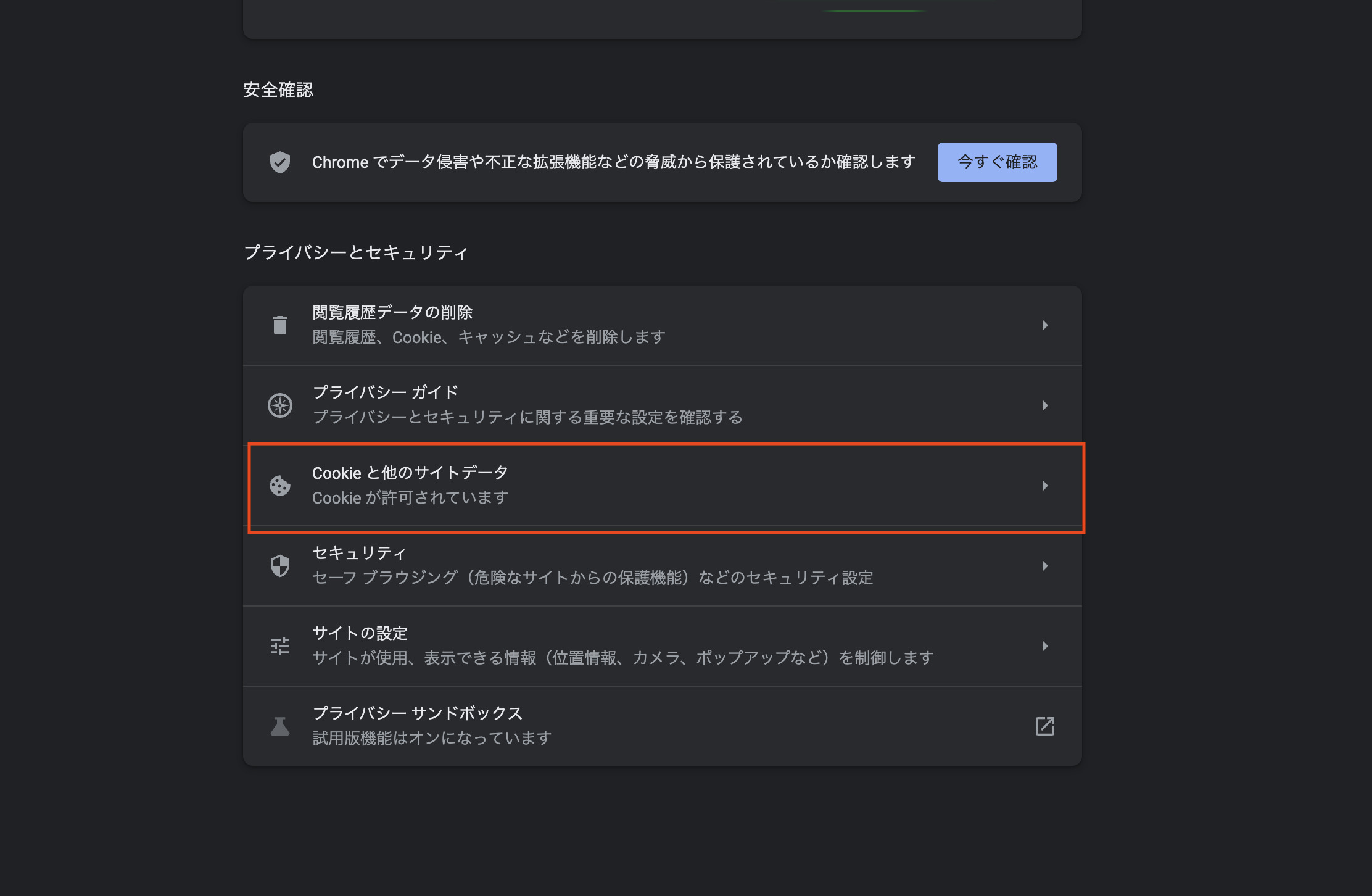This screenshot has width=1372, height=896.
Task: Click the 今すぐ確認 button
Action: tap(998, 162)
